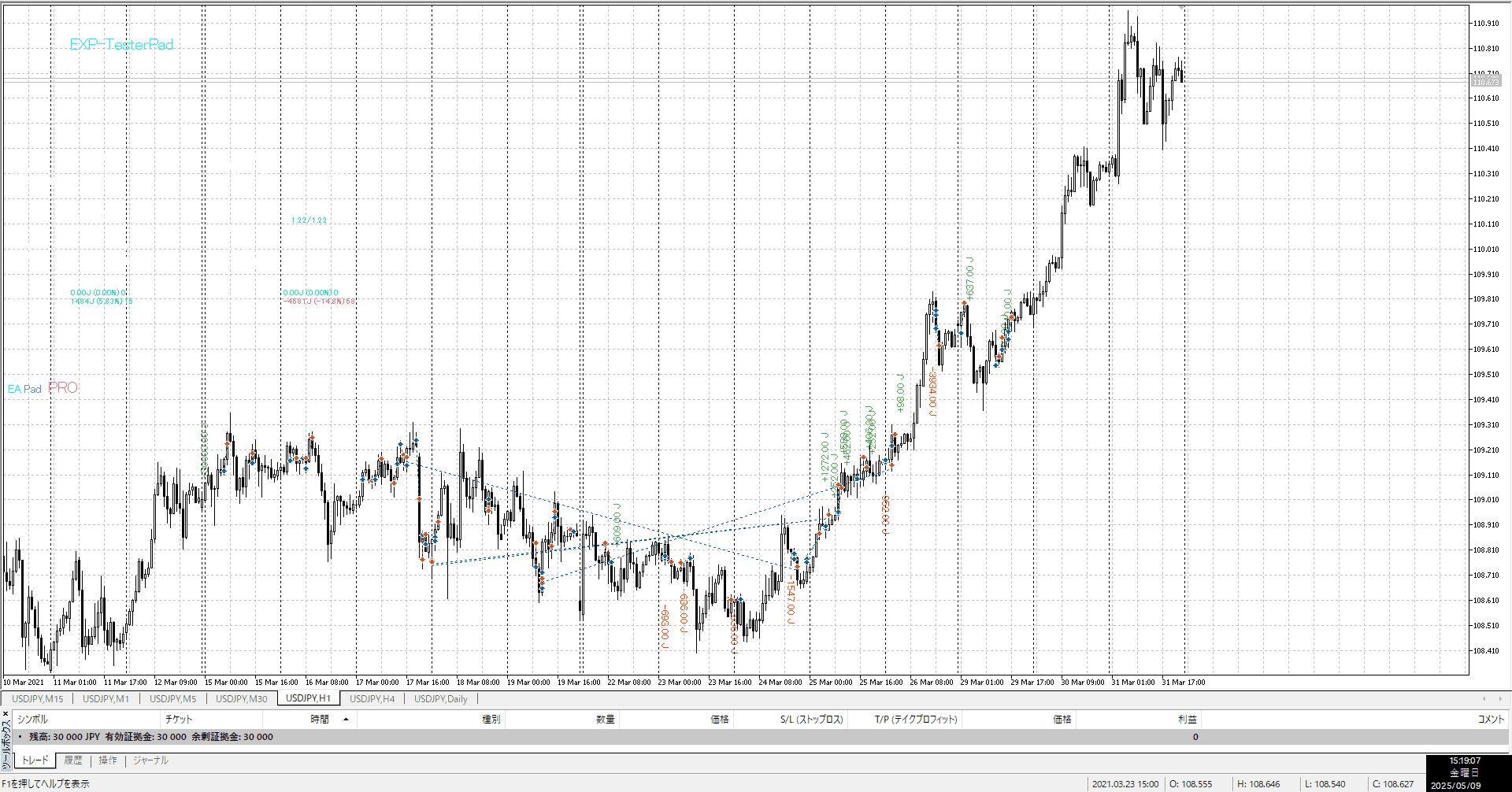Click the S/L (ストップロス) column header
The image size is (1512, 792).
pyautogui.click(x=811, y=719)
